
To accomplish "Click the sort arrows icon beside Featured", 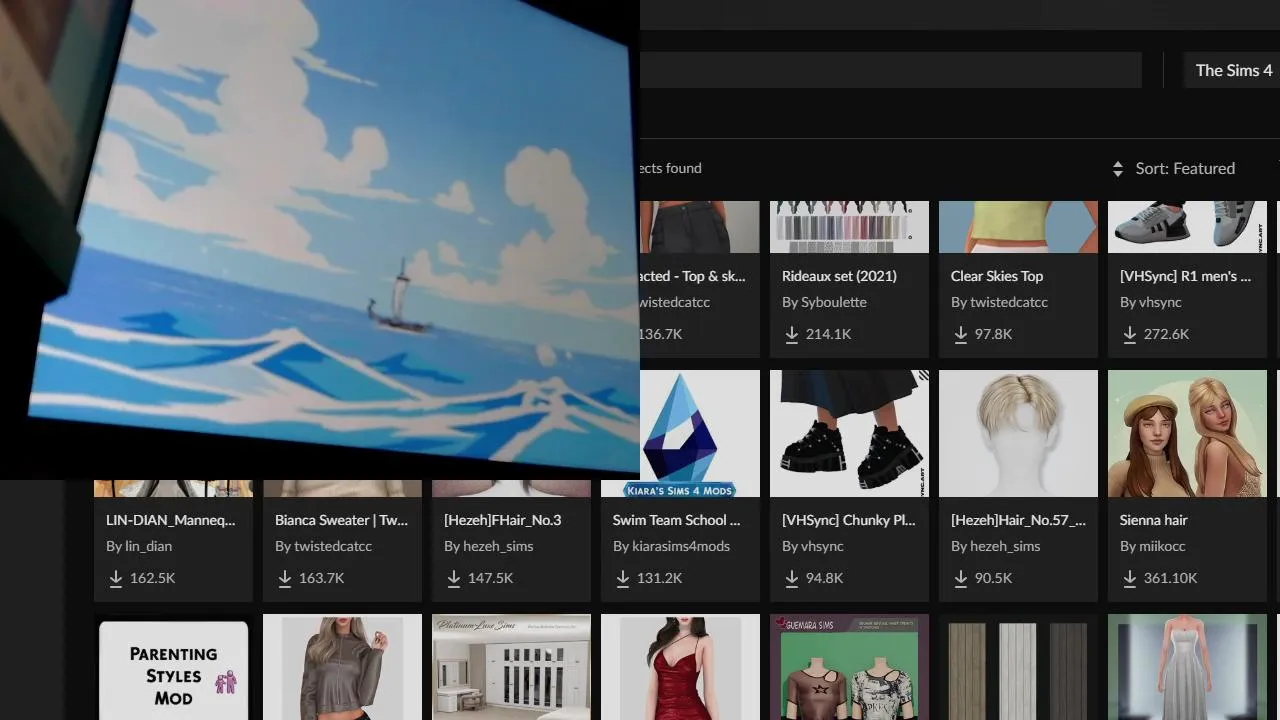I will (x=1118, y=169).
